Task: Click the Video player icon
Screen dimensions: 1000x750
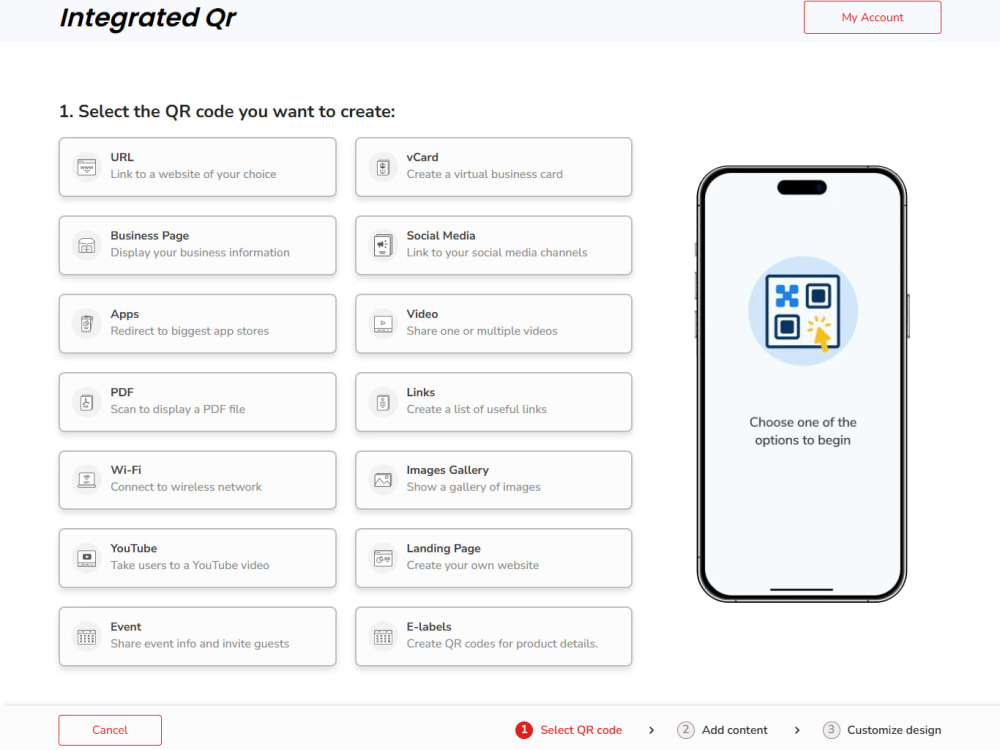Action: pos(383,324)
